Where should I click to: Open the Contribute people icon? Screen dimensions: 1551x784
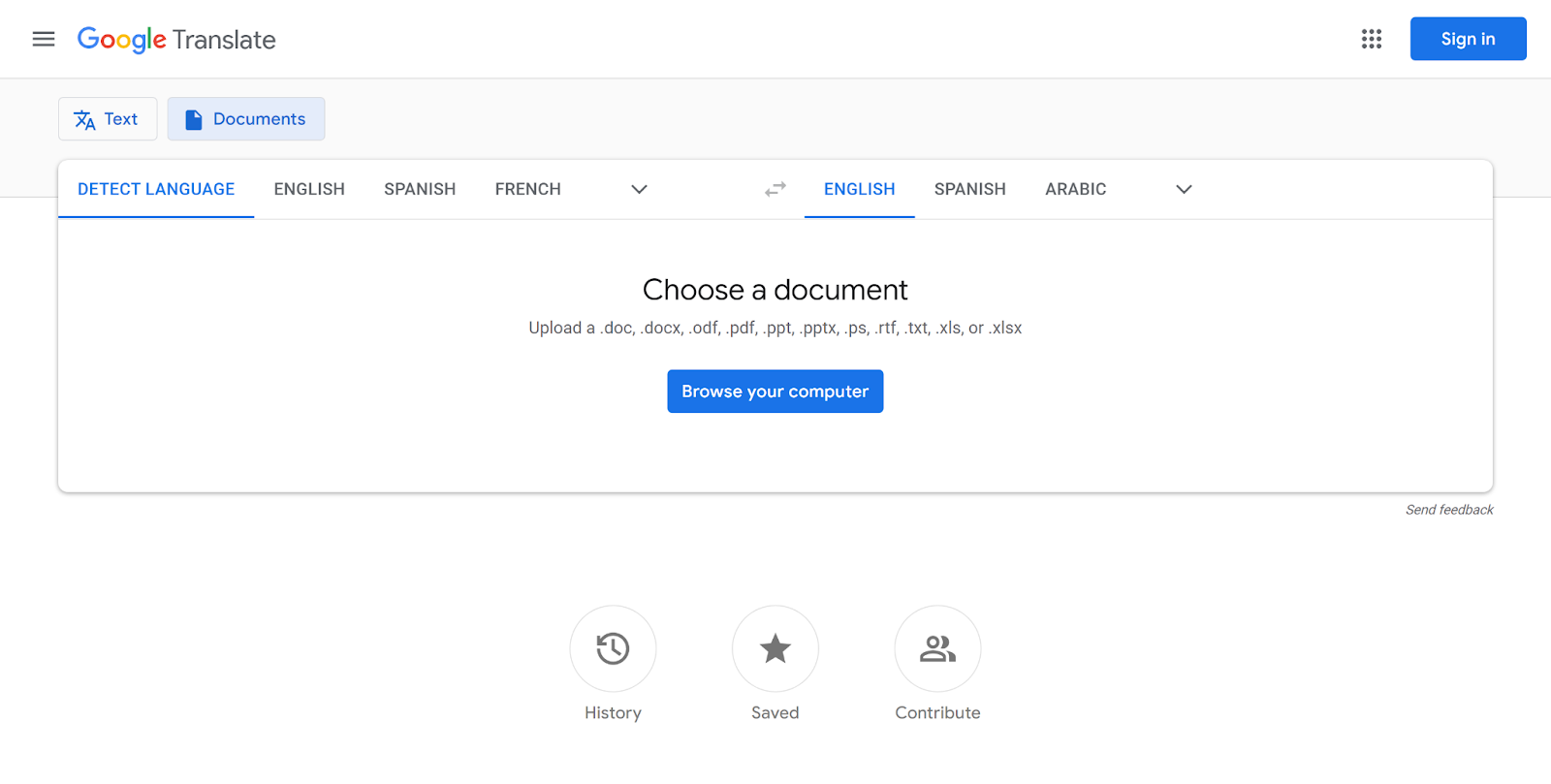[x=937, y=648]
